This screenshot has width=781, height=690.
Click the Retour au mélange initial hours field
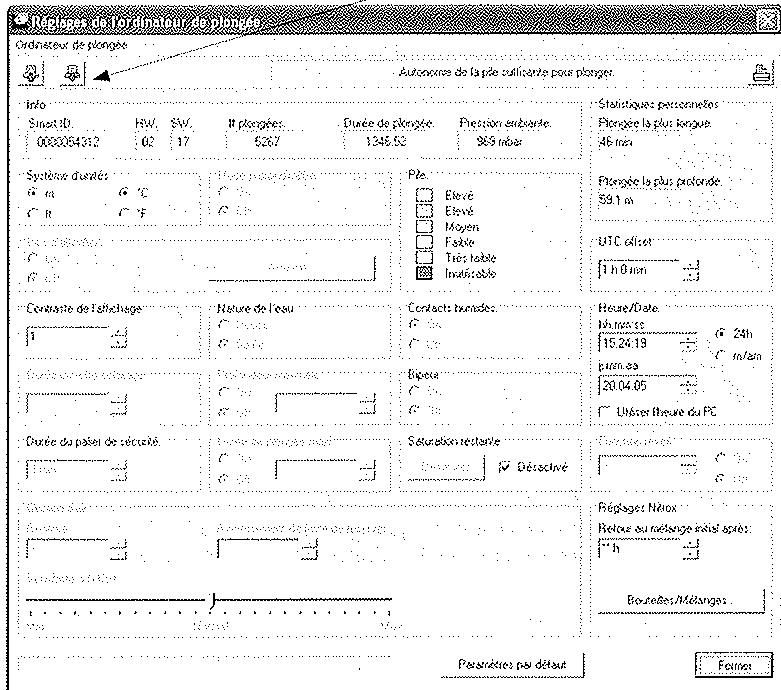pyautogui.click(x=640, y=550)
